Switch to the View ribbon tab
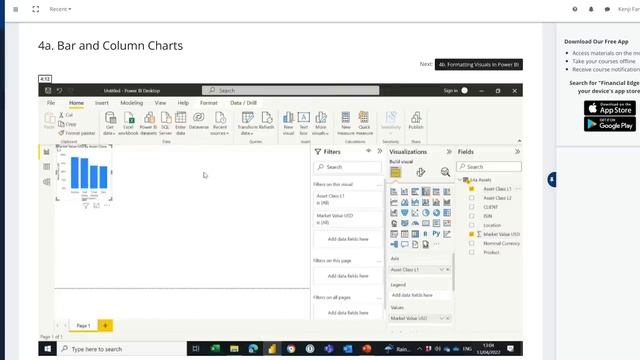The width and height of the screenshot is (640, 360). (160, 103)
